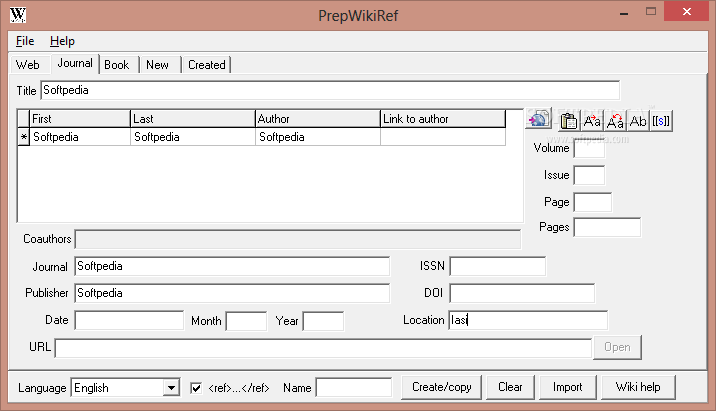Switch to the Book tab
Image resolution: width=716 pixels, height=411 pixels.
pyautogui.click(x=117, y=65)
